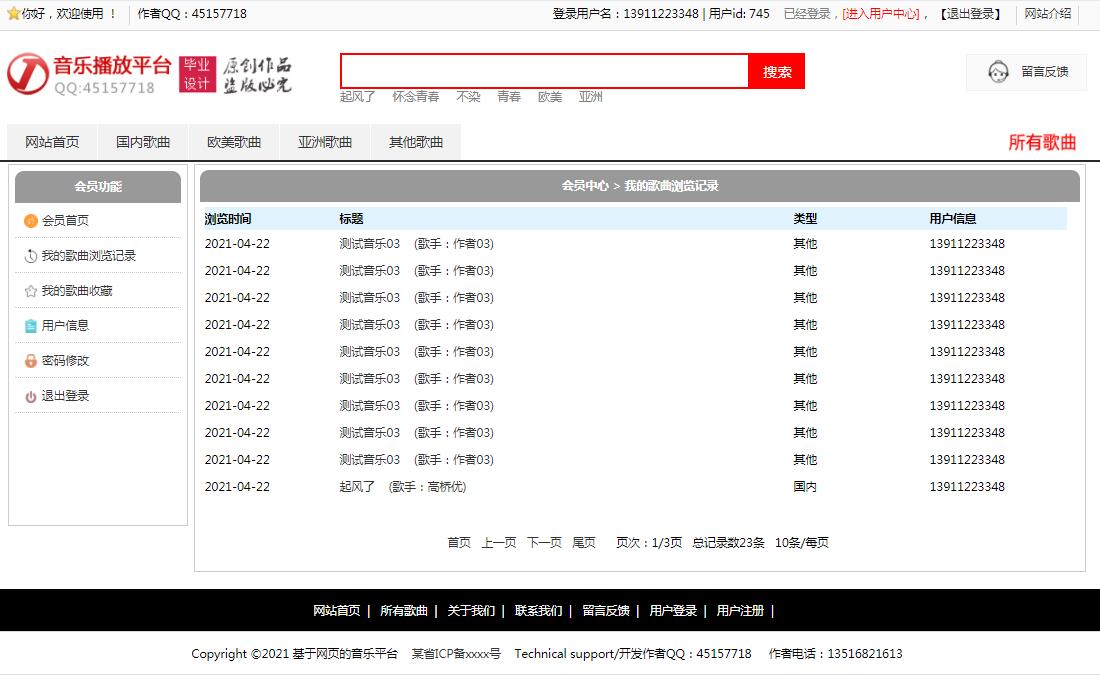Click the red site logo icon
The width and height of the screenshot is (1100, 681).
(x=28, y=74)
